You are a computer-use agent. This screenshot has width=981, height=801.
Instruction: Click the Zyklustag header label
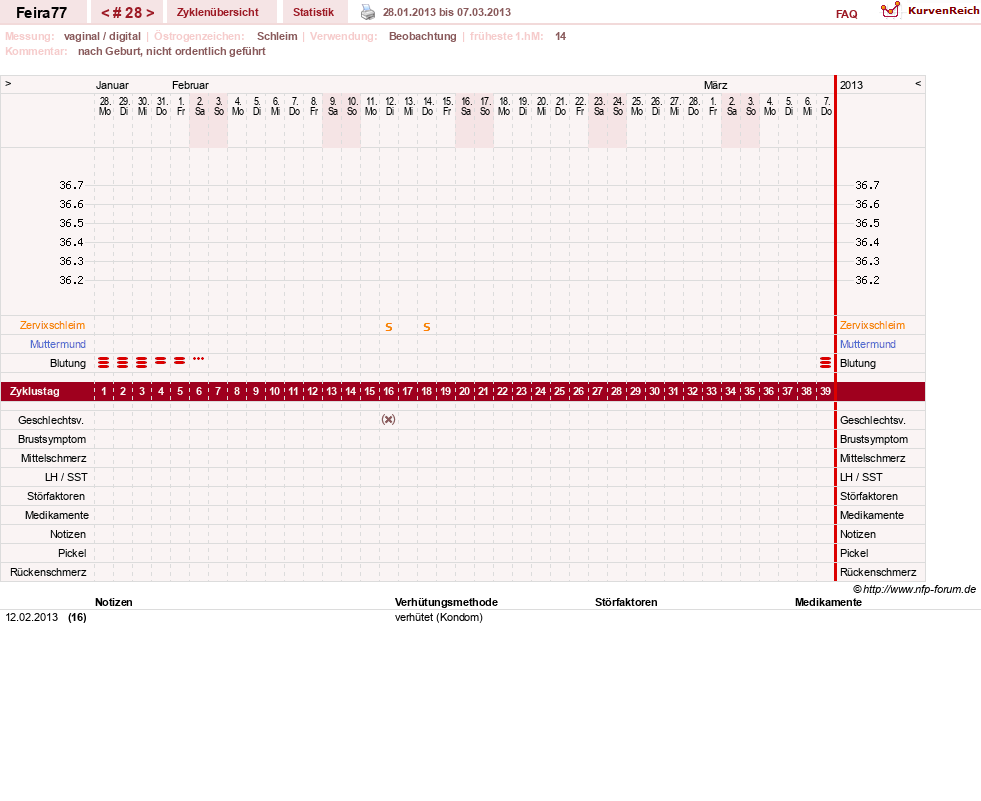(34, 391)
